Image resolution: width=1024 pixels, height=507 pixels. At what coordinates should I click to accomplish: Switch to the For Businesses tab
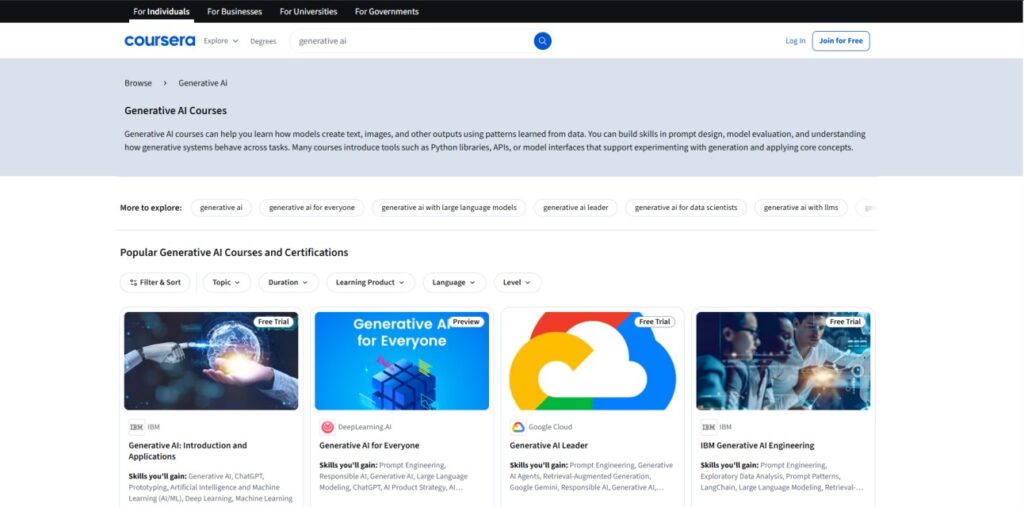234,11
